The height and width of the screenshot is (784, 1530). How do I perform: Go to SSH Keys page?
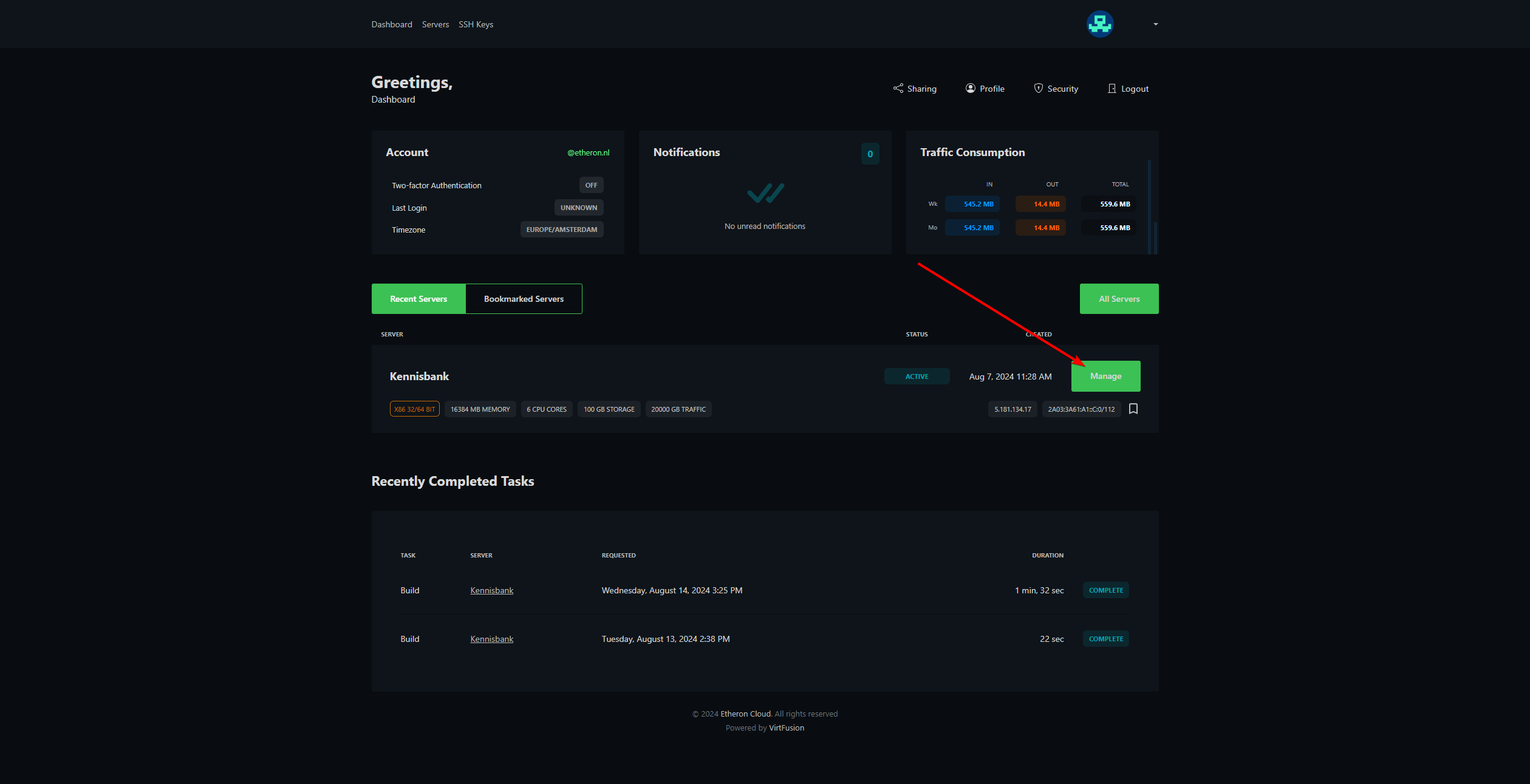click(x=476, y=24)
